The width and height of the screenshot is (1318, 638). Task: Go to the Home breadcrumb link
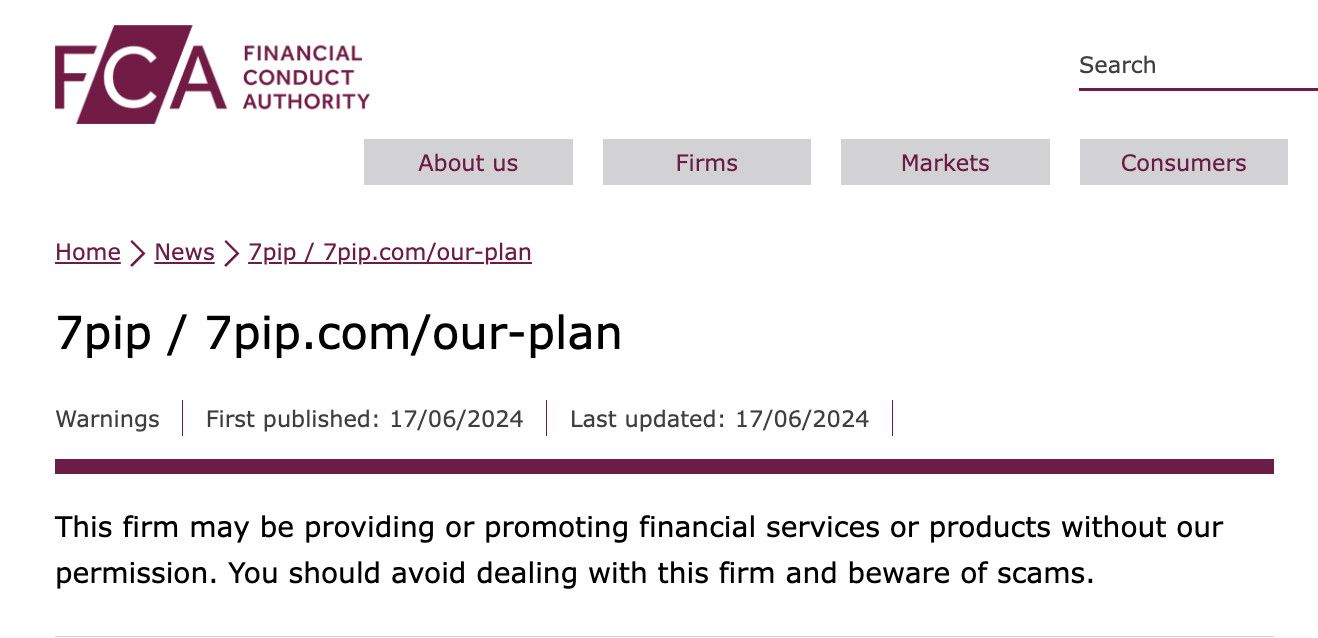point(88,252)
